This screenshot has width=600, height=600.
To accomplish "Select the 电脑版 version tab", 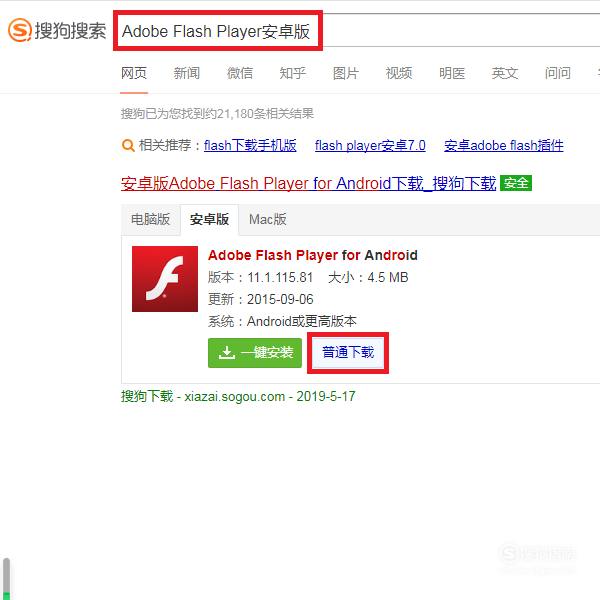I will [150, 219].
